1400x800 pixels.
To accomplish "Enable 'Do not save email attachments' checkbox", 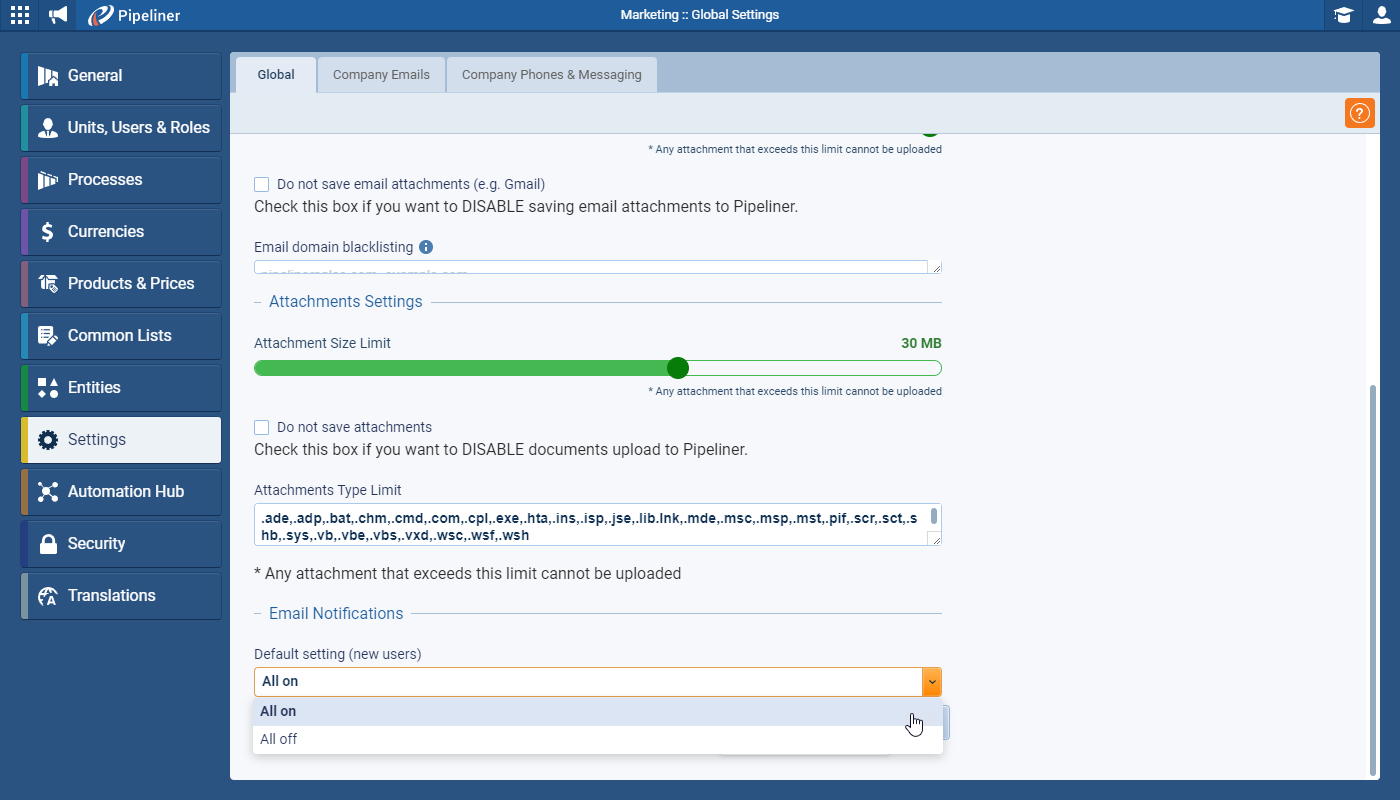I will 262,184.
